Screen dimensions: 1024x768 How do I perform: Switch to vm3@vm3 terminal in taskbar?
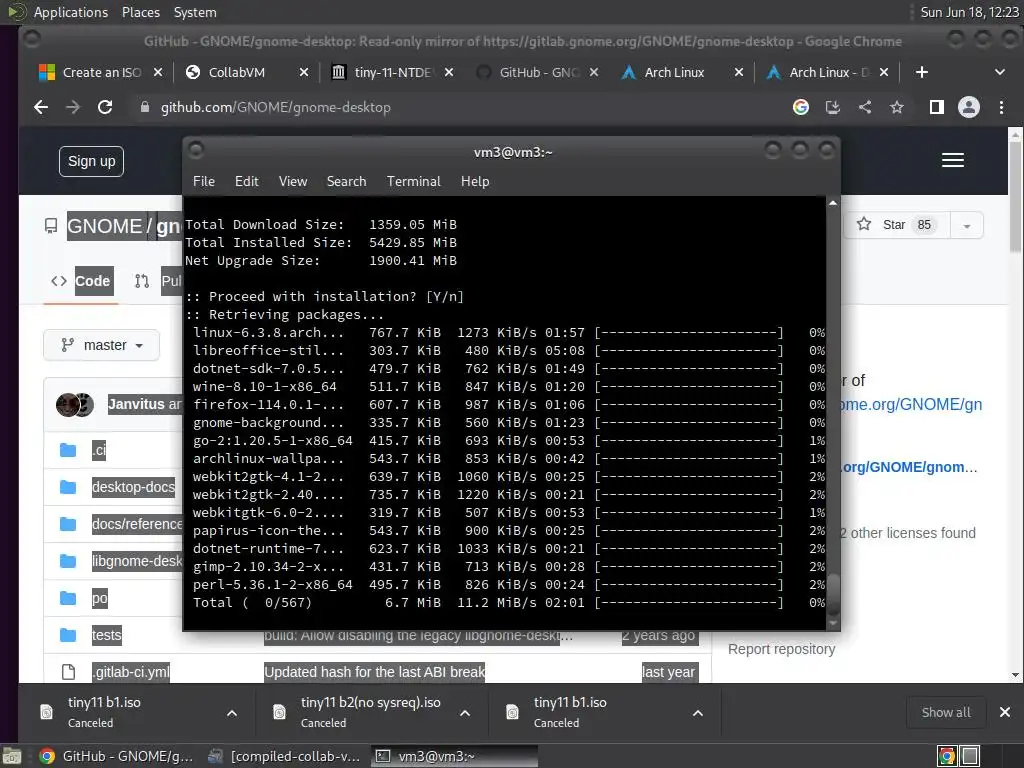[x=454, y=756]
